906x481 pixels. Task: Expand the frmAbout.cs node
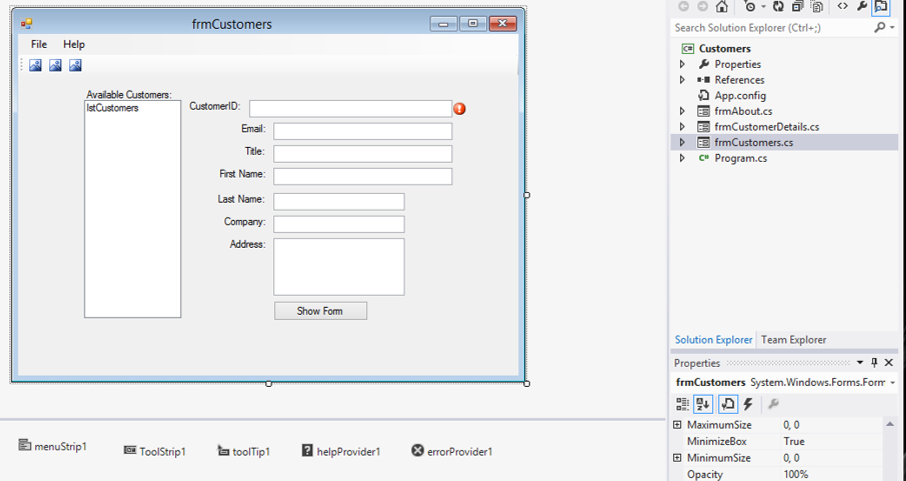point(682,111)
